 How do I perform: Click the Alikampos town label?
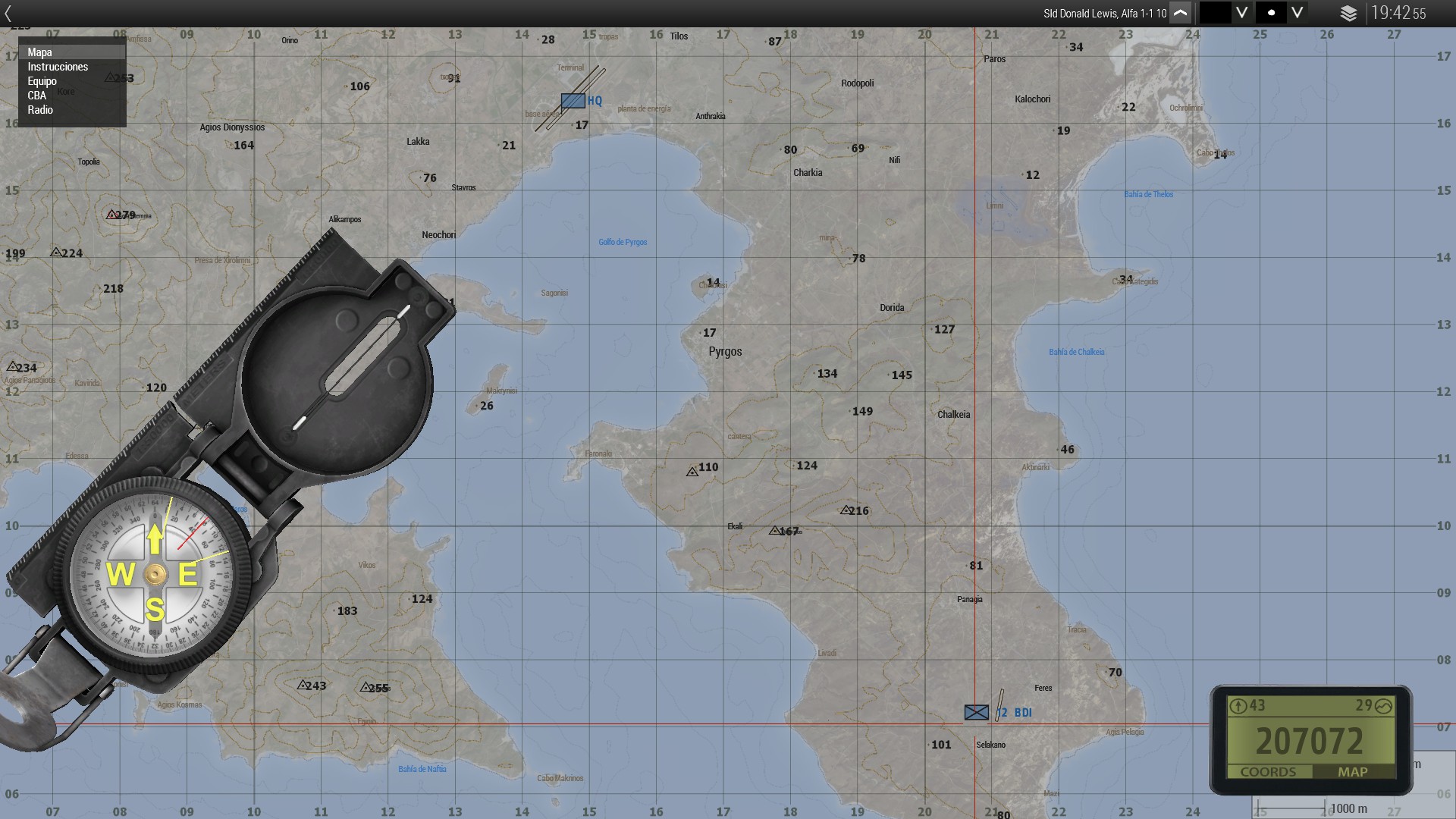pyautogui.click(x=345, y=219)
